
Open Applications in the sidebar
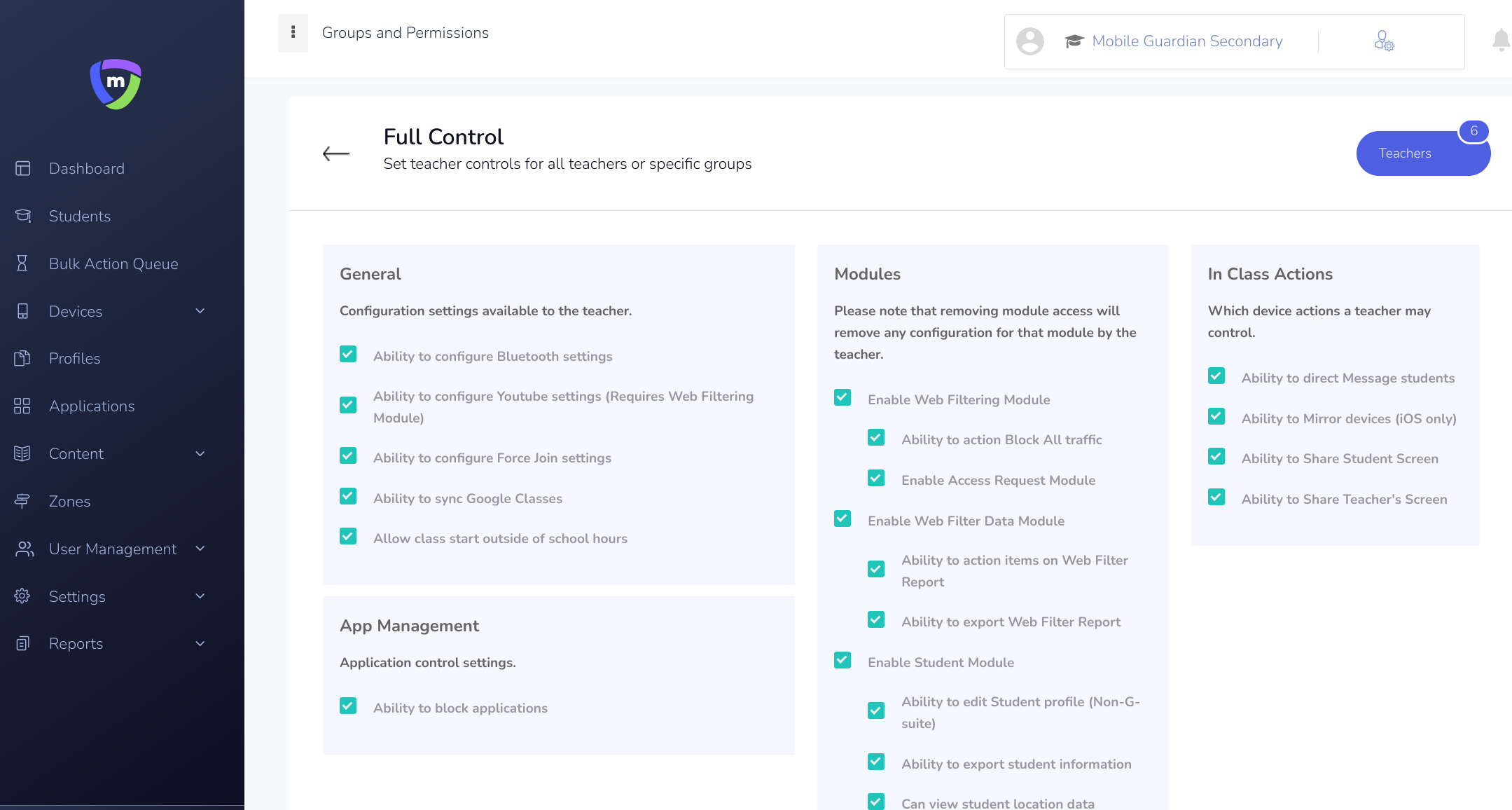click(x=92, y=406)
